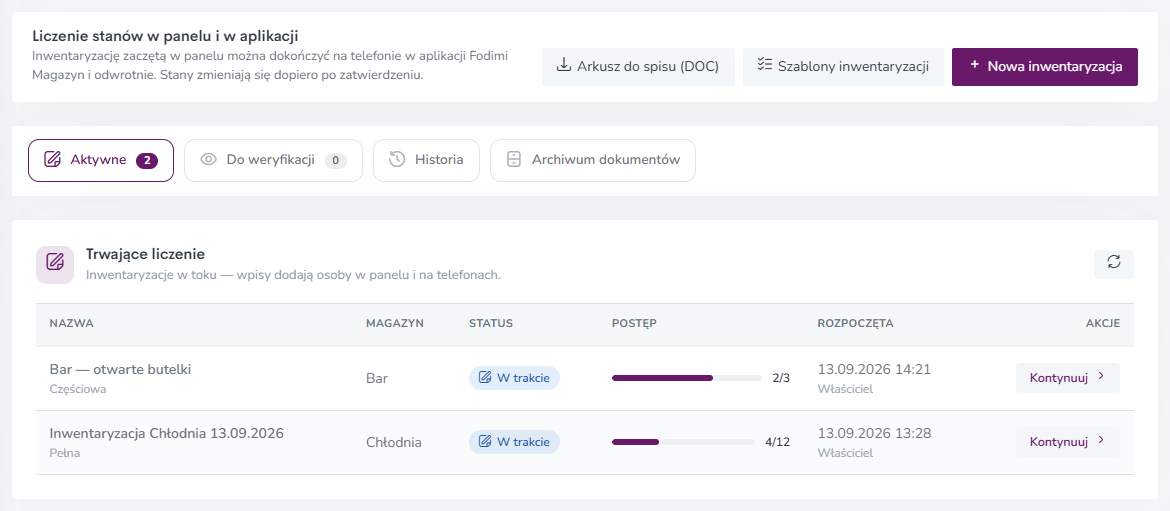Click the W trakcie badge in Chłodnia row
1170x511 pixels.
(x=514, y=442)
